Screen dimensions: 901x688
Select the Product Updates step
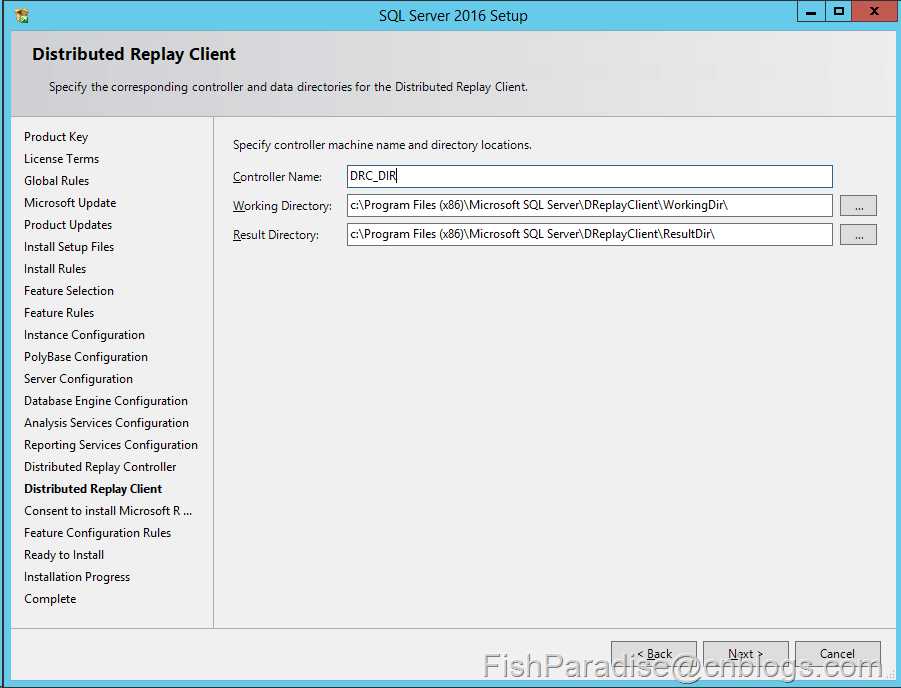(x=68, y=225)
